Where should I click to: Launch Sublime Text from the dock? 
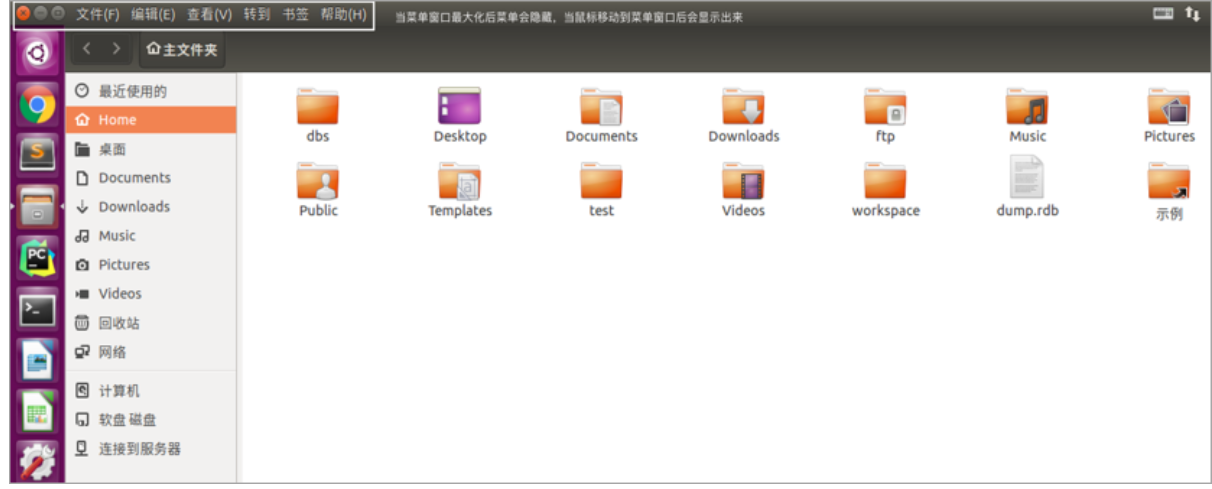[x=38, y=154]
